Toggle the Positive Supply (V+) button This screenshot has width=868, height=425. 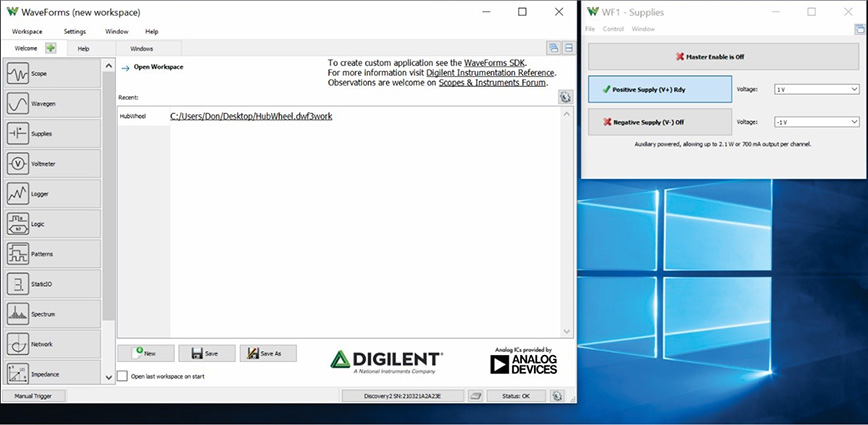(659, 89)
